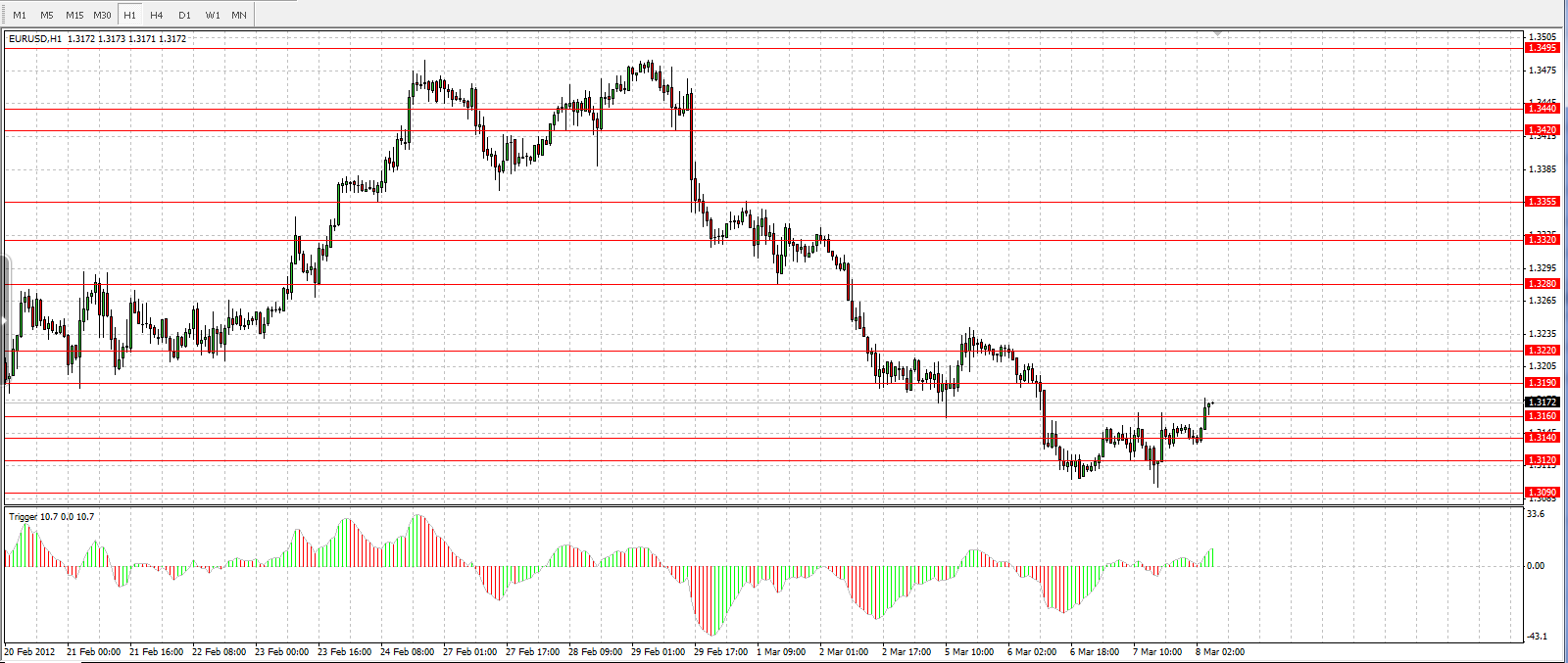1568x663 pixels.
Task: Click the panel grip on the left edge
Action: pyautogui.click(x=4, y=318)
